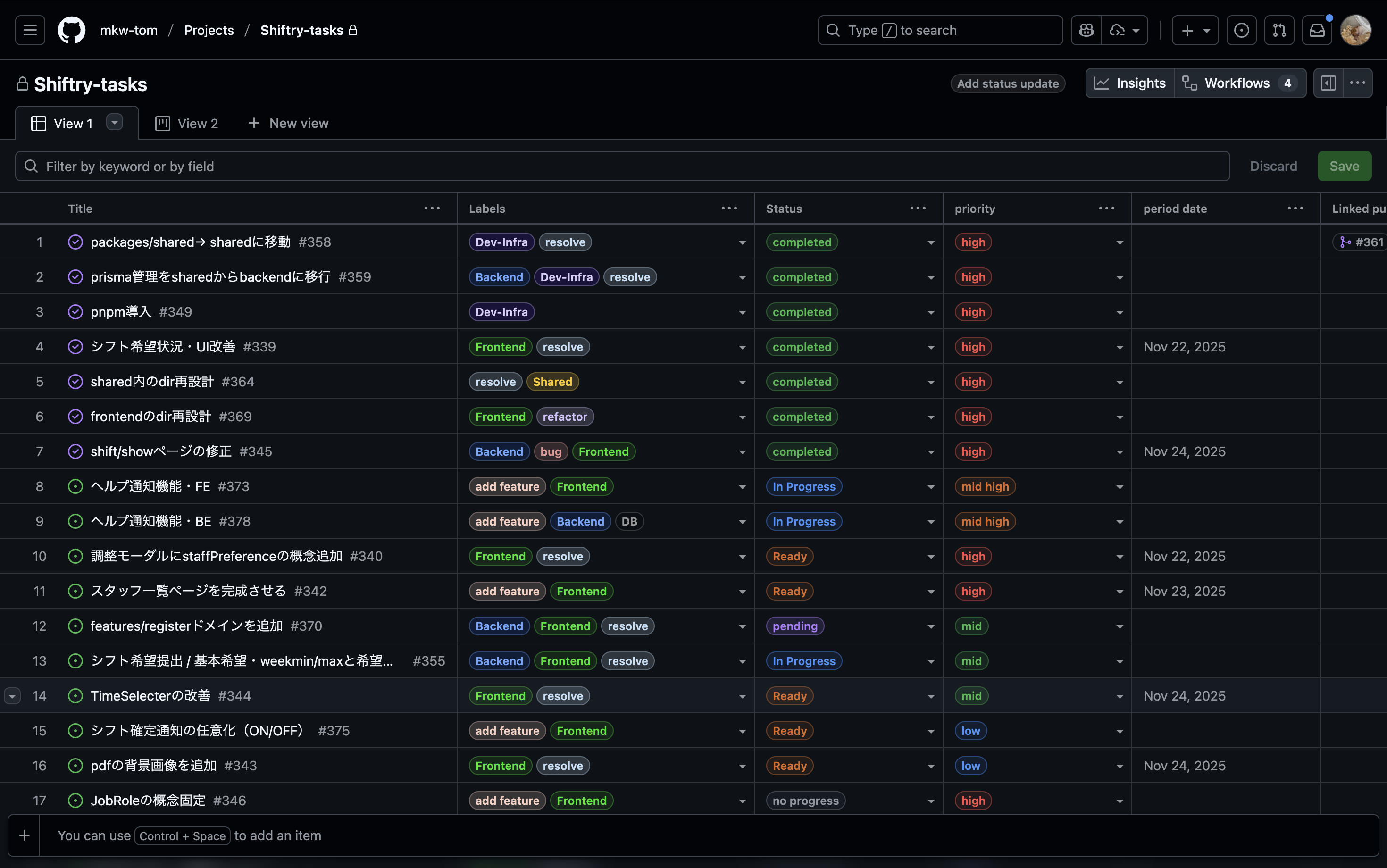Open the Copilot chat icon

(x=1086, y=30)
